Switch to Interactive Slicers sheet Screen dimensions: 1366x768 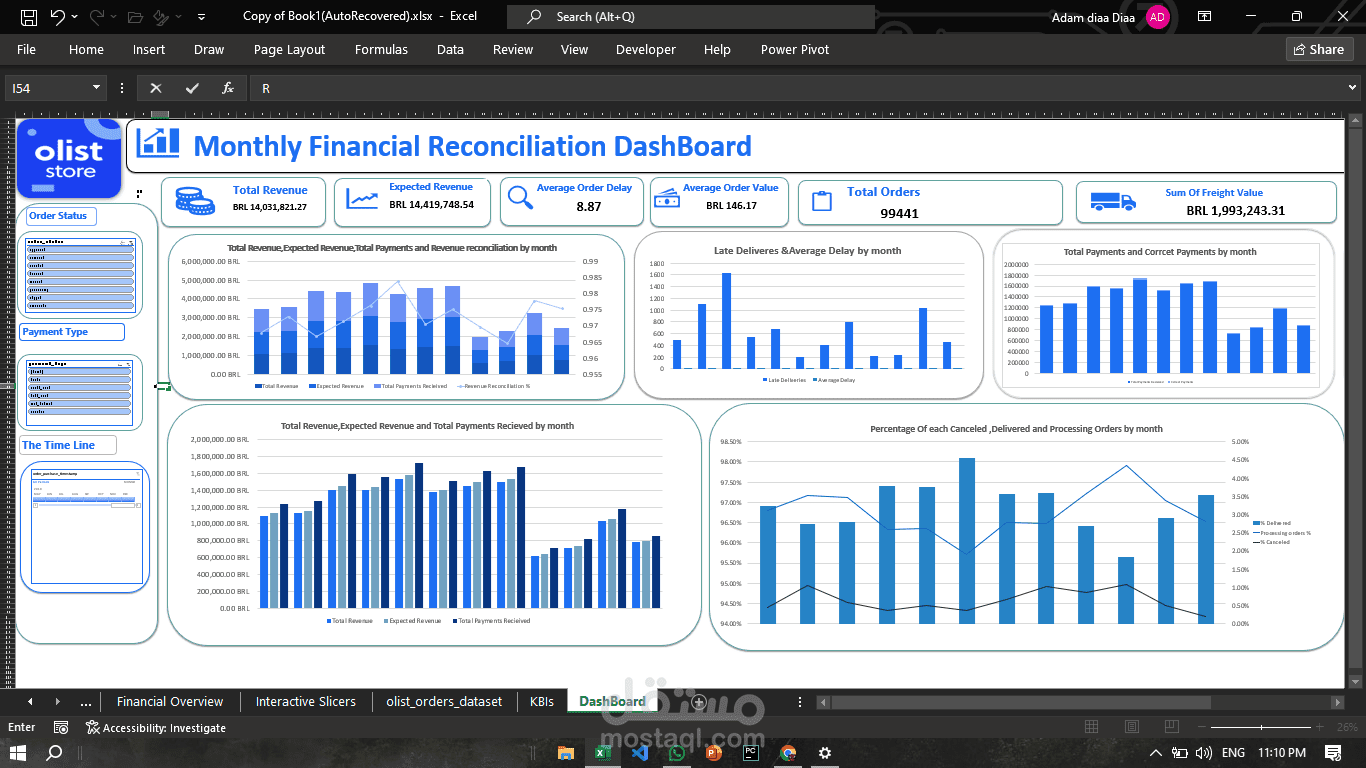(306, 702)
